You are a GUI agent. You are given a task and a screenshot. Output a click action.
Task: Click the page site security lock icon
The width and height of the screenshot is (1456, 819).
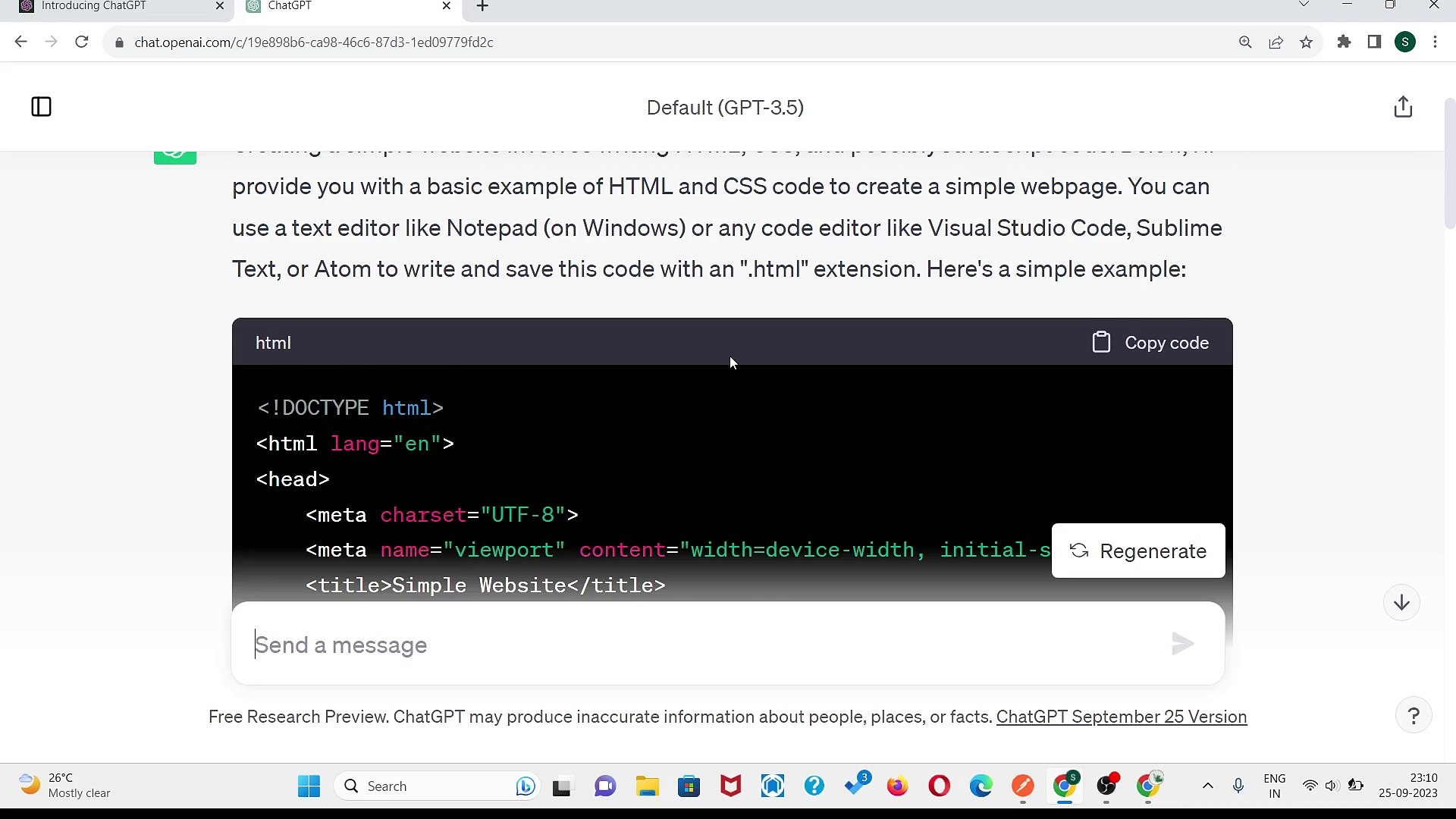point(119,42)
